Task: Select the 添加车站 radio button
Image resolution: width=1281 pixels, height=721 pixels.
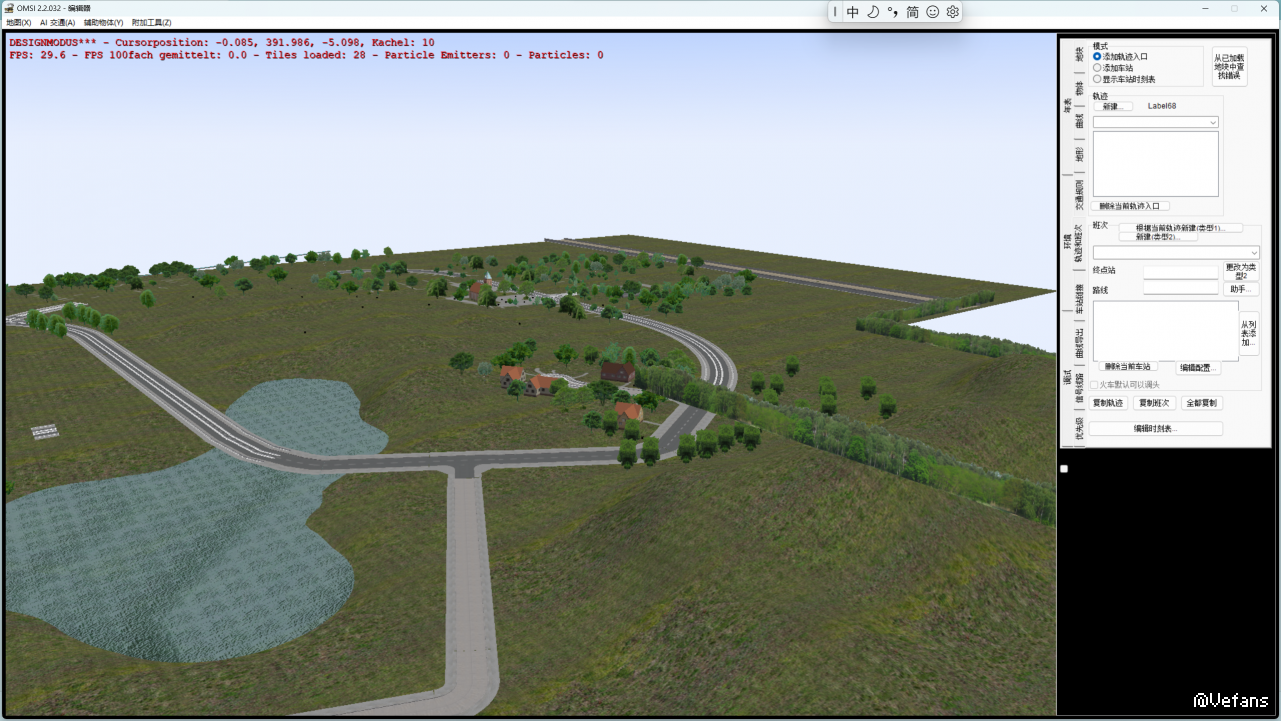Action: [x=1097, y=68]
